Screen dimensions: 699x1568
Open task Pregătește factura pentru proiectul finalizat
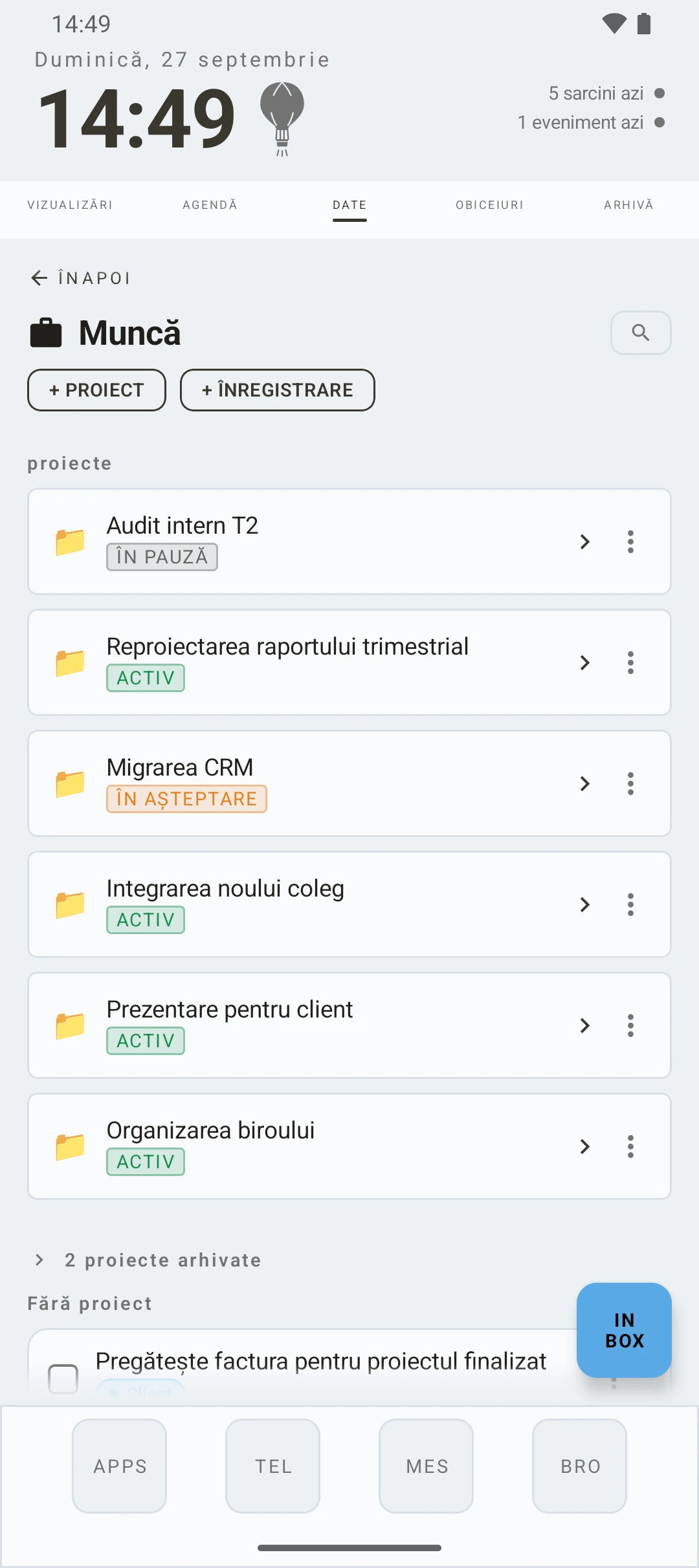pos(321,1362)
